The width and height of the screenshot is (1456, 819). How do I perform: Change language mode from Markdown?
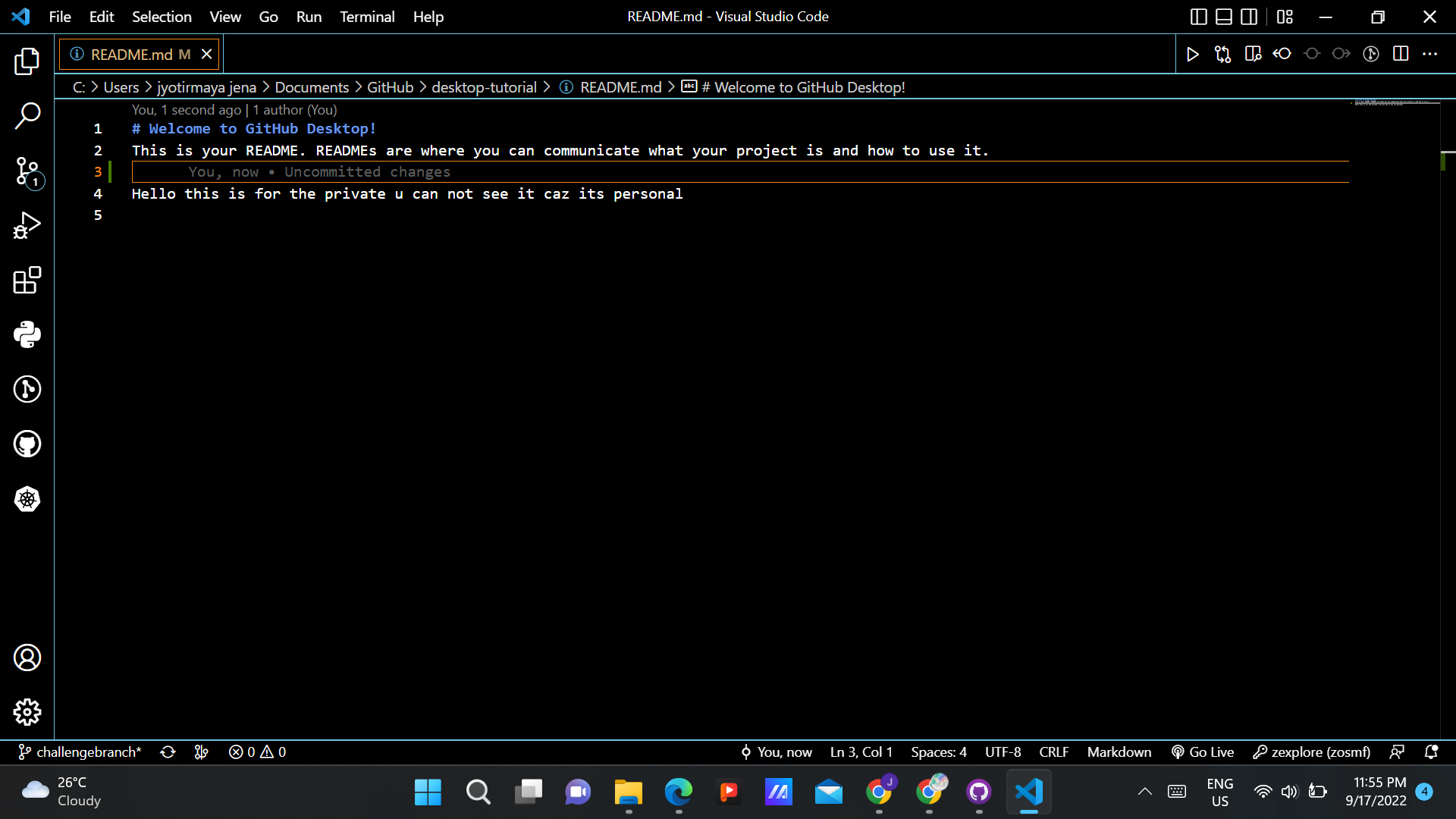click(1119, 752)
